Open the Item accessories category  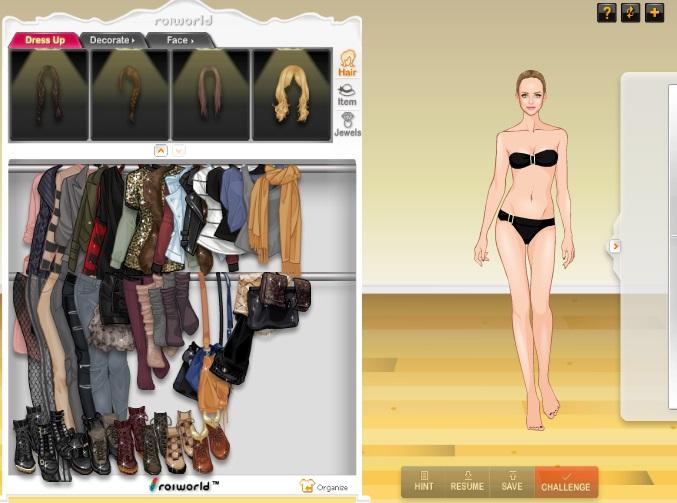[347, 93]
